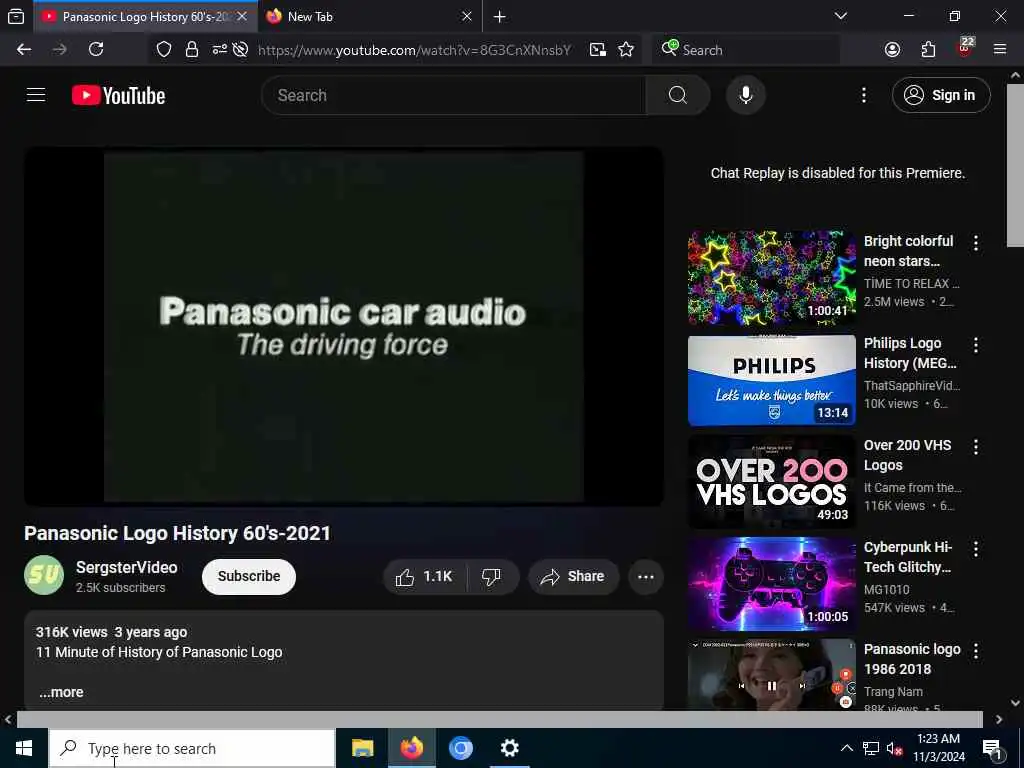This screenshot has height=768, width=1024.
Task: Focus the Firefox Search box
Action: coord(746,50)
